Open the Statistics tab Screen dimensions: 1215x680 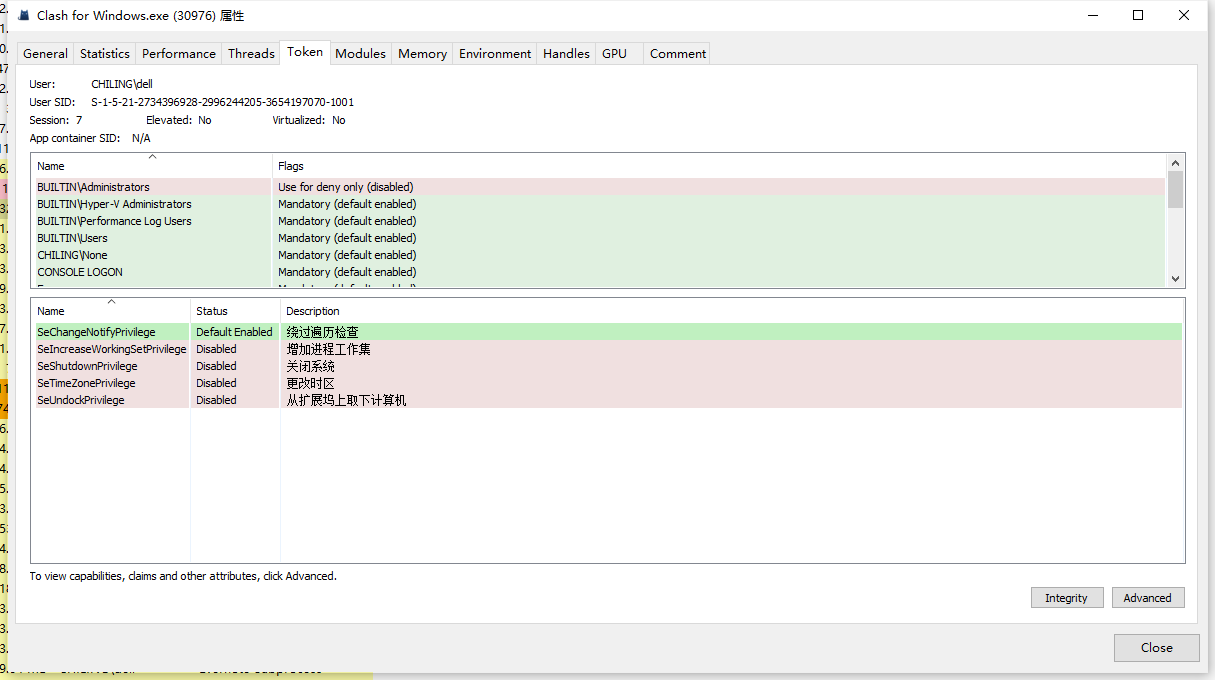(x=105, y=54)
